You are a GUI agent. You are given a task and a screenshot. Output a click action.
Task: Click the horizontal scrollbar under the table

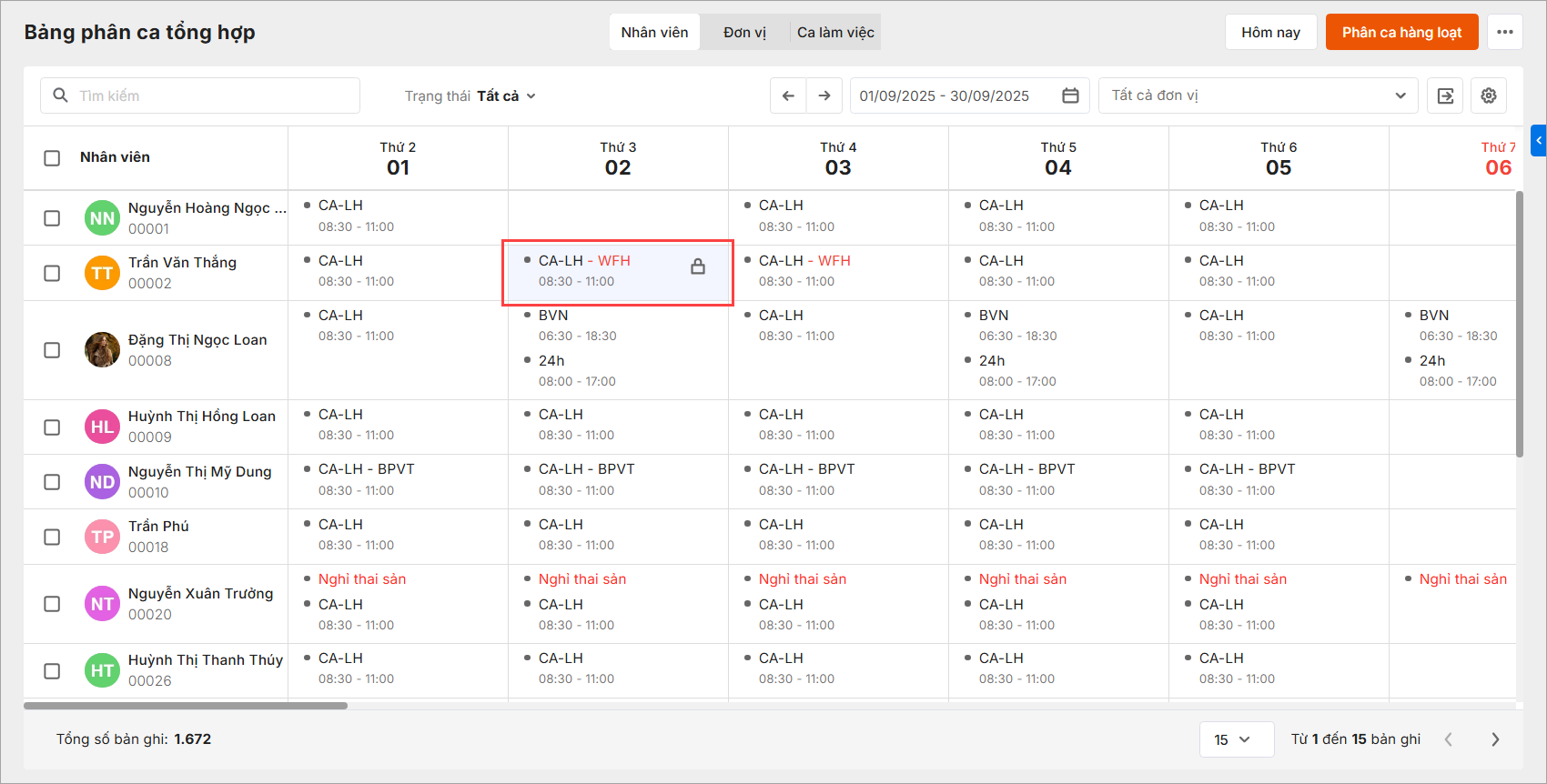pos(186,705)
